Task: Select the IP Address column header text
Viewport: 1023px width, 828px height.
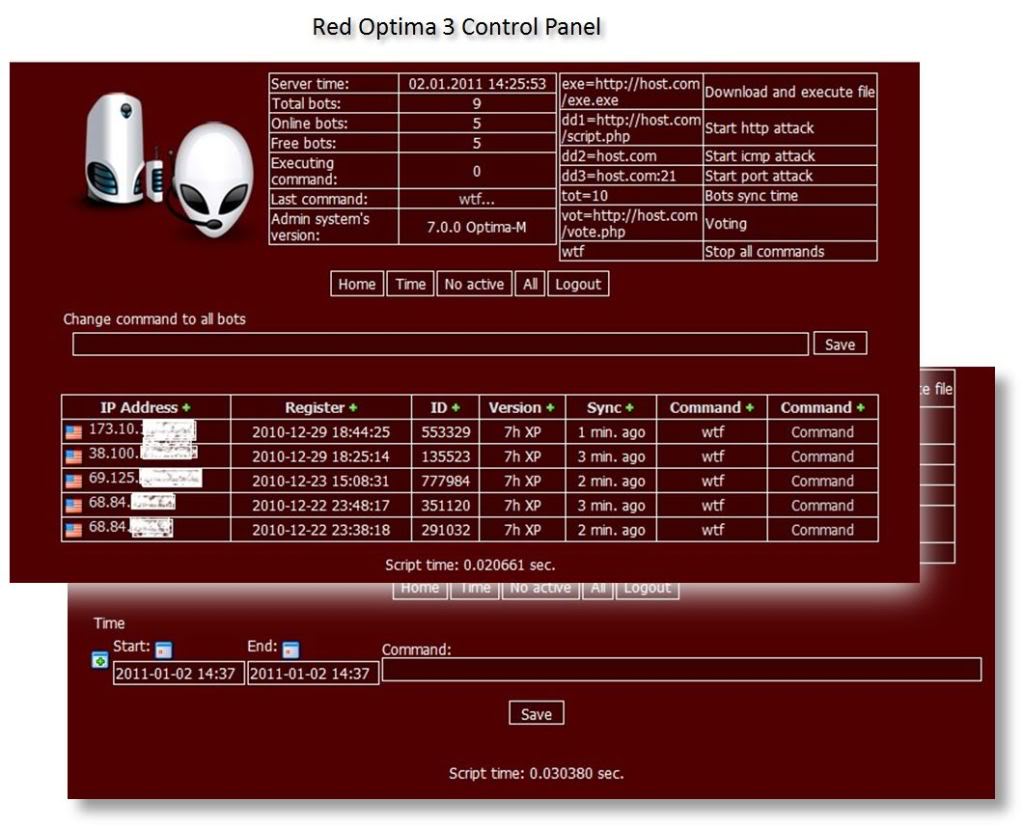Action: [x=139, y=408]
